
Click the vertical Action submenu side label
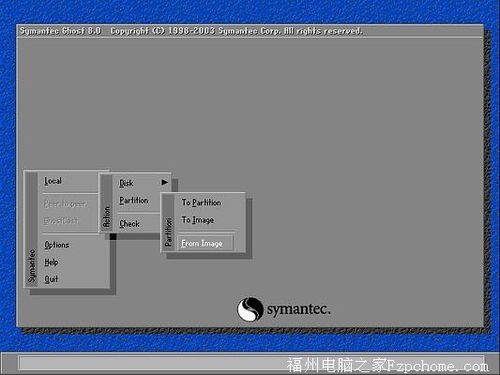coord(106,217)
